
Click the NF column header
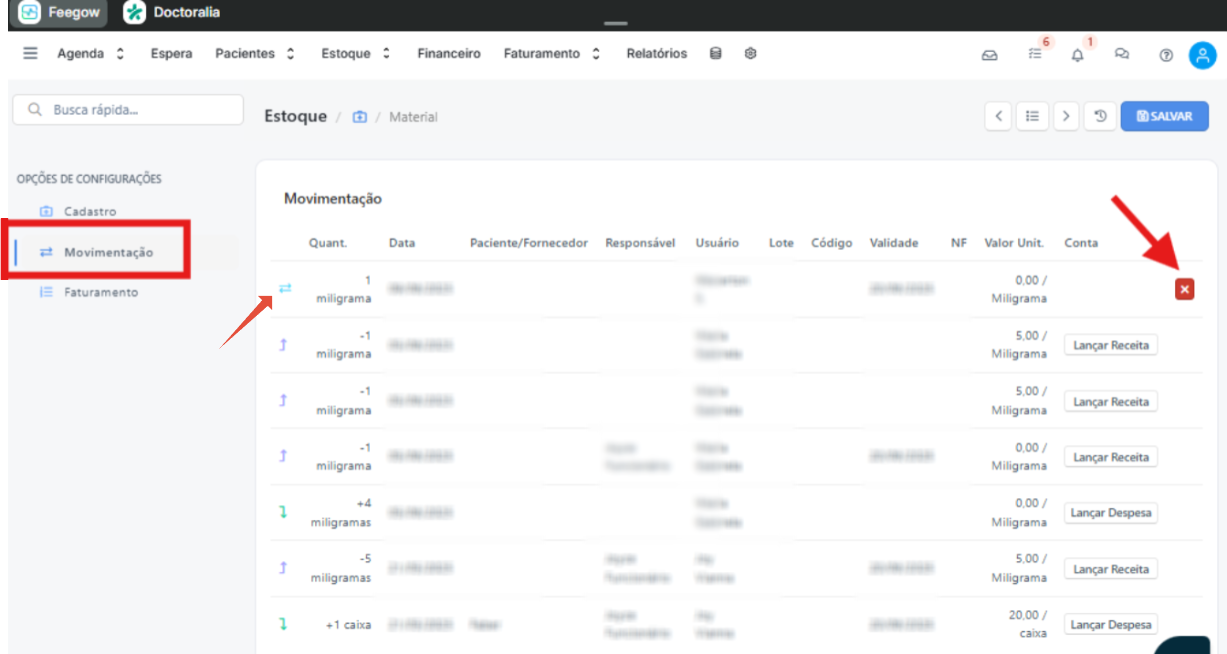click(959, 243)
